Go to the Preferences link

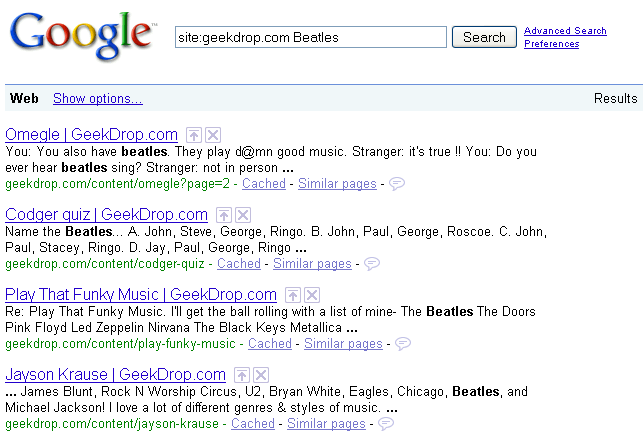tap(551, 44)
